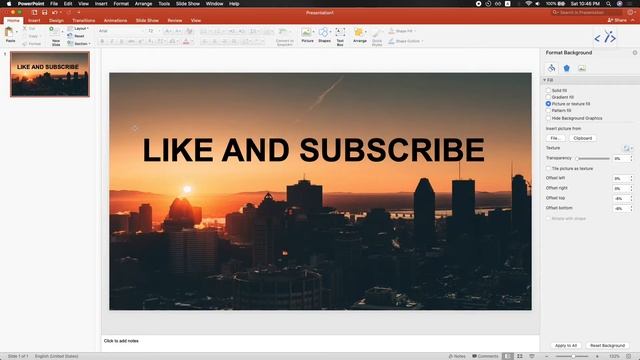Open the Section dropdown
The image size is (640, 360).
79,43
